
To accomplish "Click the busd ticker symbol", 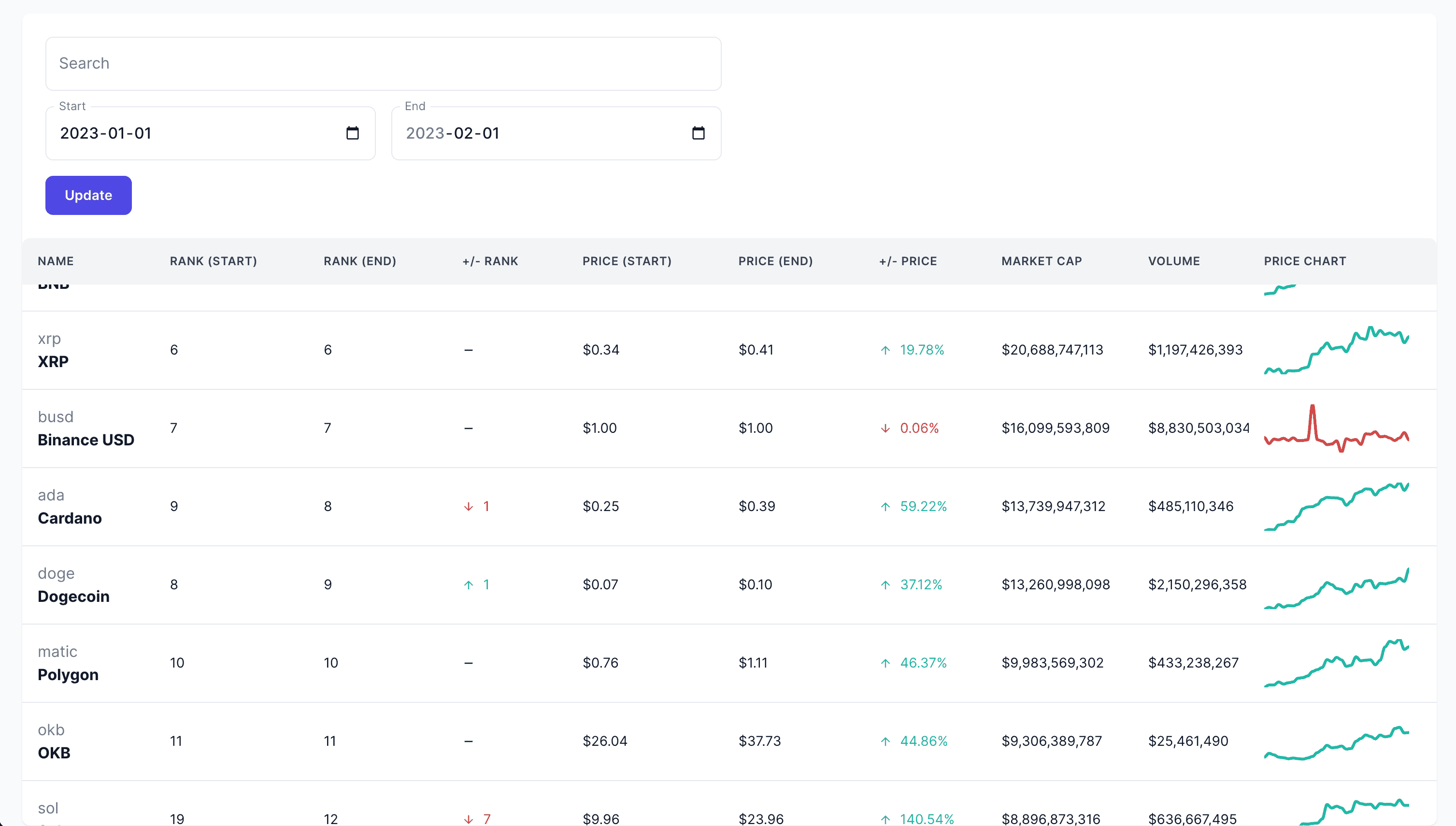I will tap(56, 417).
